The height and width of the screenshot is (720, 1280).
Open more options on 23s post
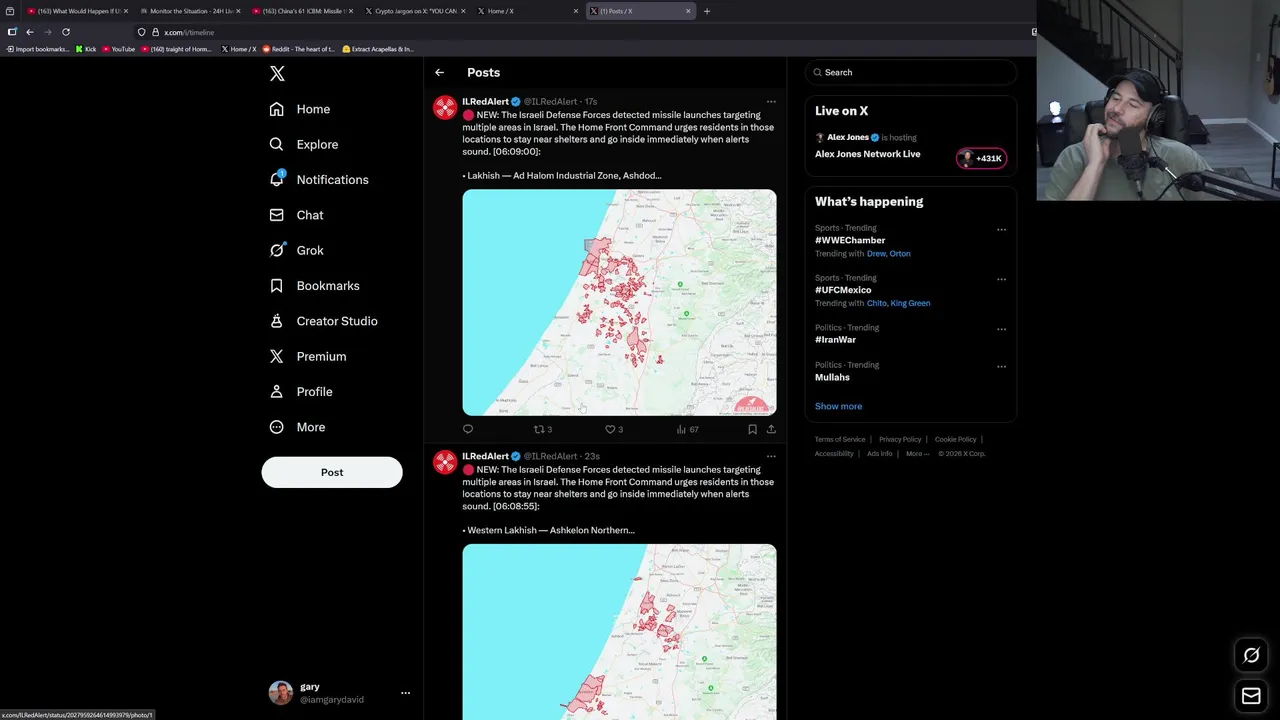click(770, 456)
